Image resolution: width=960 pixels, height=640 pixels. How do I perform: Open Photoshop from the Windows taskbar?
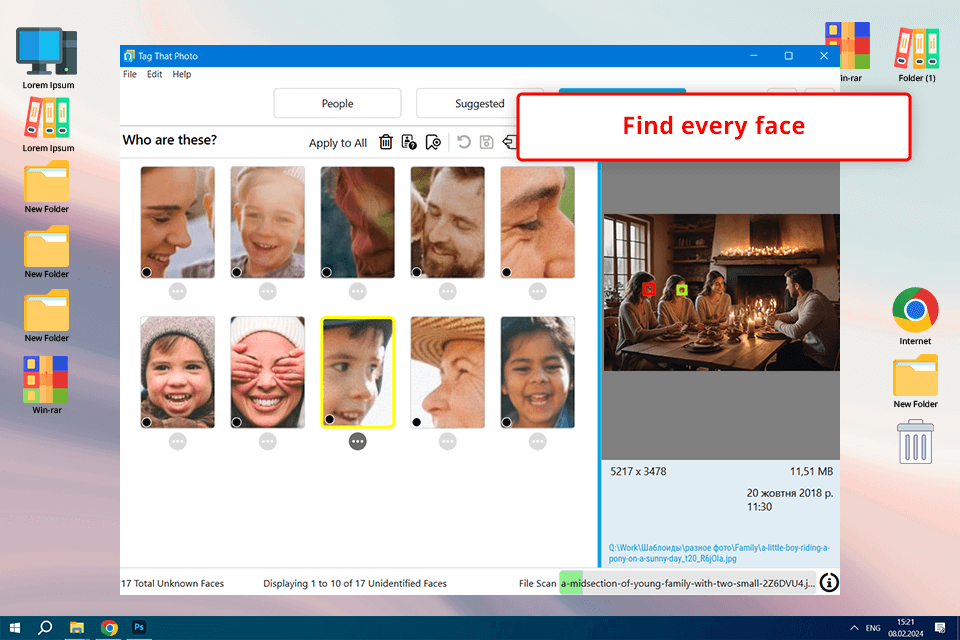tap(140, 628)
